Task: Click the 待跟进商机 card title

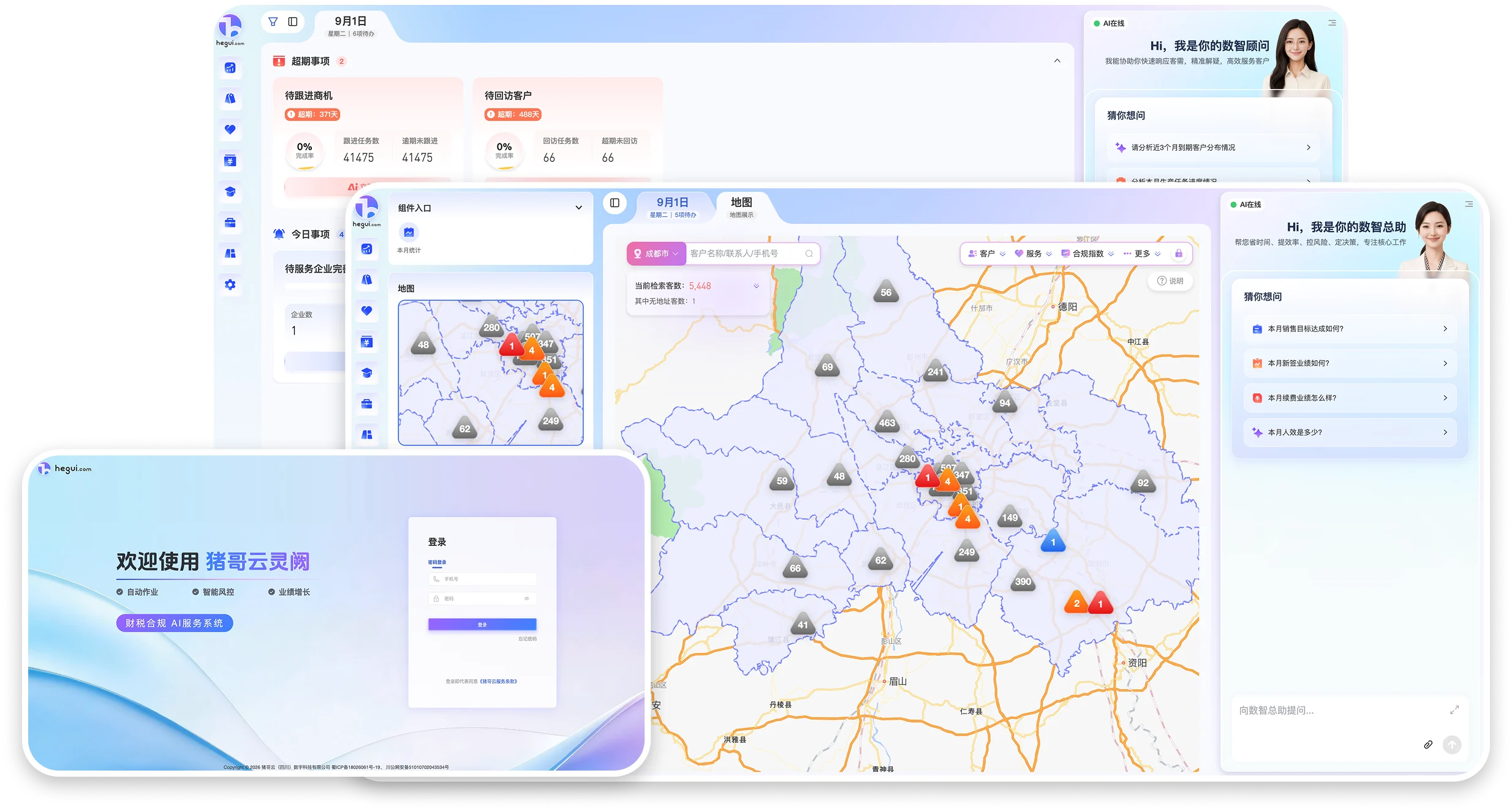Action: [x=309, y=96]
